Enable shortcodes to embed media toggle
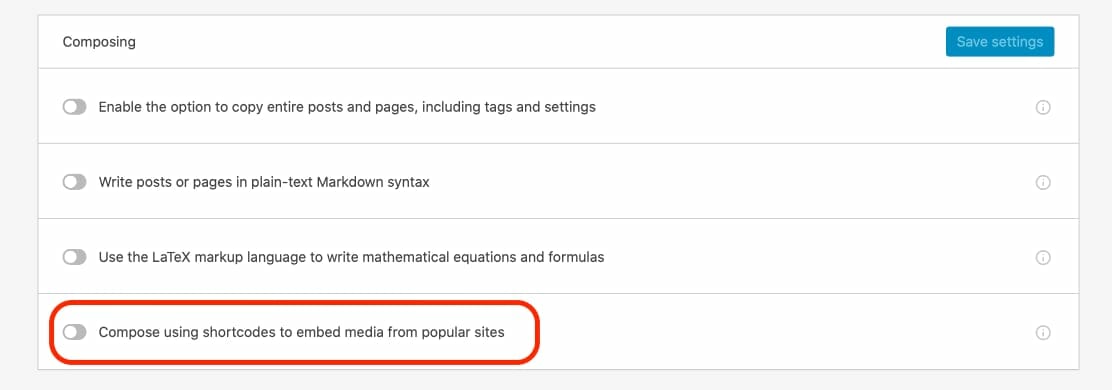The height and width of the screenshot is (390, 1112). pyautogui.click(x=74, y=332)
